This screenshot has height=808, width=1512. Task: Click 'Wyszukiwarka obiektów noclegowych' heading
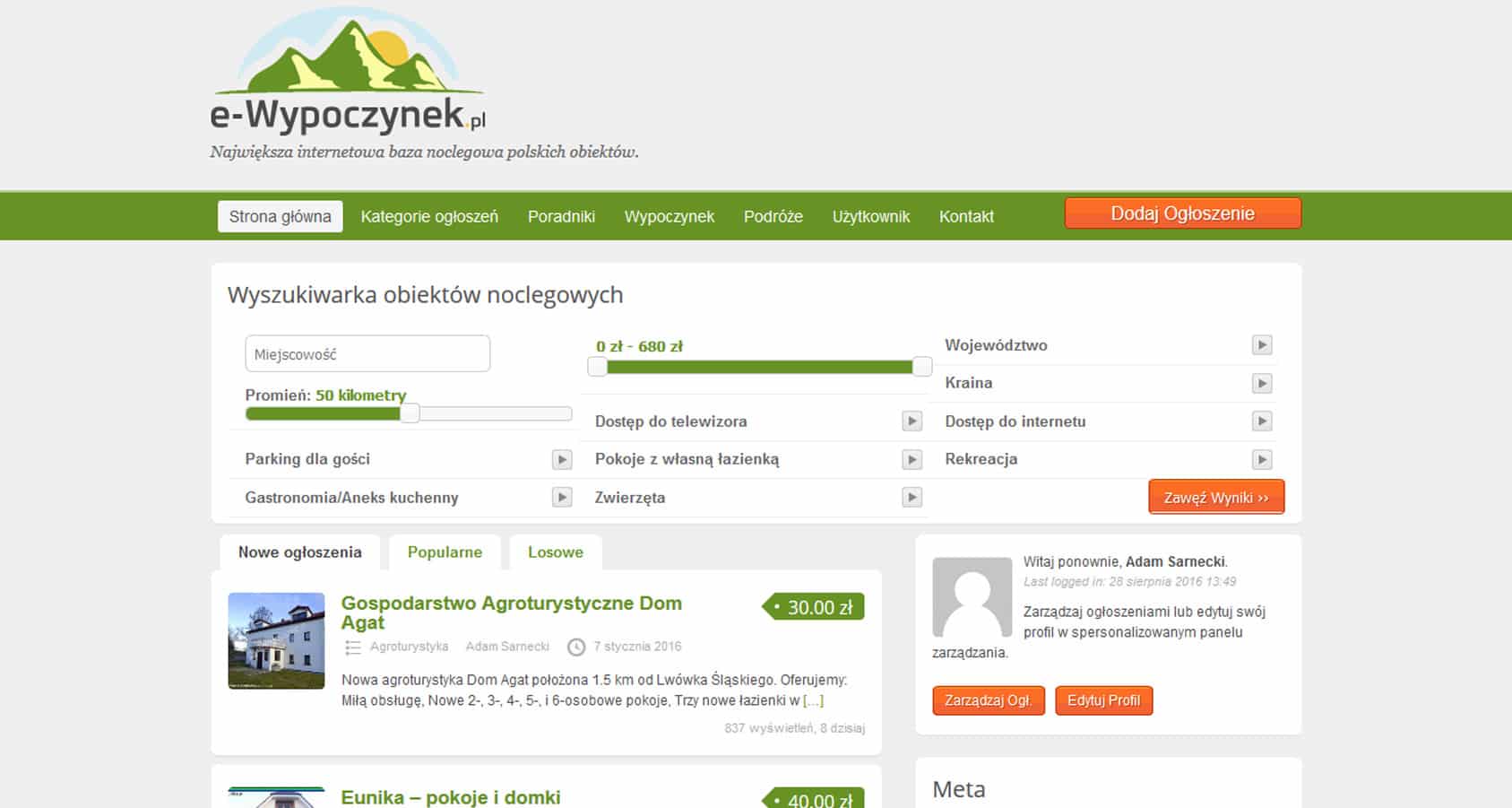click(425, 295)
